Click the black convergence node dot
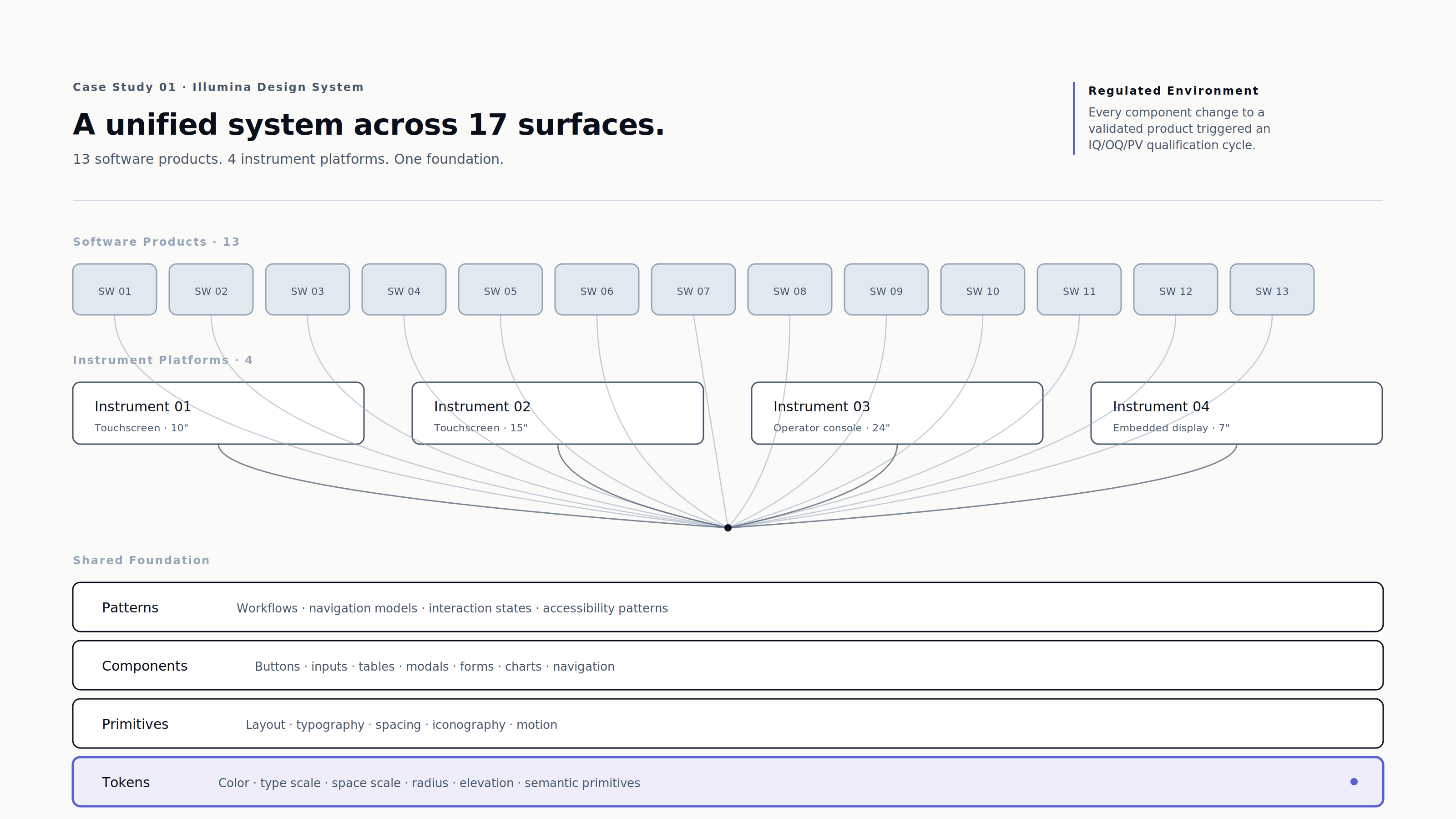 tap(728, 528)
